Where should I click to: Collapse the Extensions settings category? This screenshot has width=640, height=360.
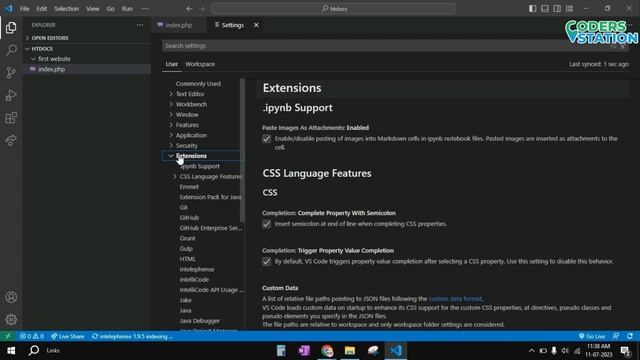coord(171,156)
